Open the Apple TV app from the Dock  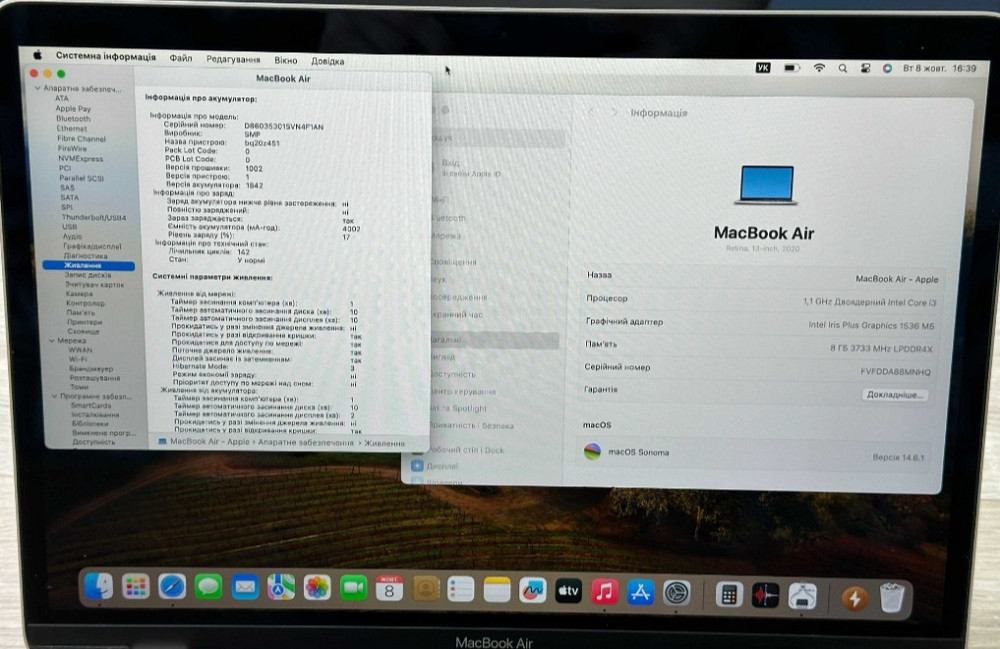(x=568, y=588)
